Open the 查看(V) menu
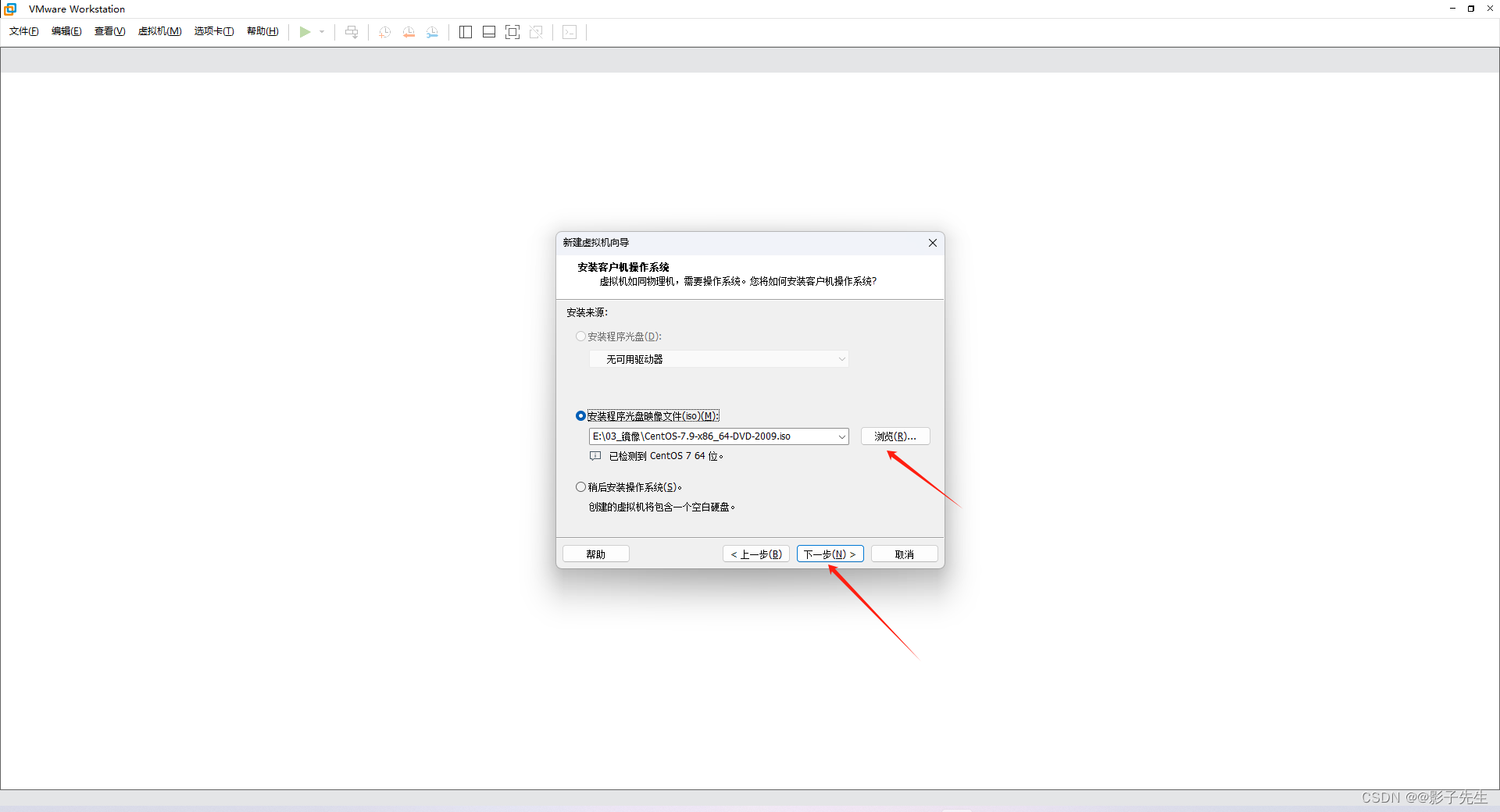This screenshot has height=812, width=1500. pos(110,31)
